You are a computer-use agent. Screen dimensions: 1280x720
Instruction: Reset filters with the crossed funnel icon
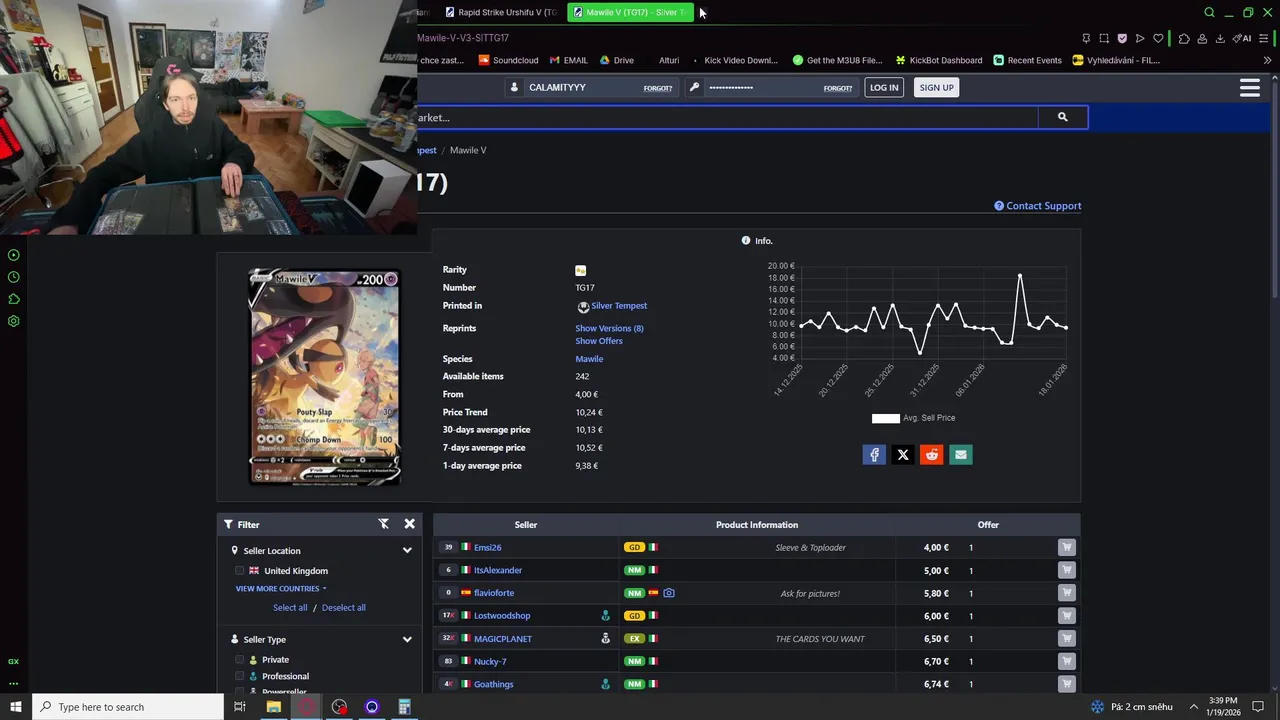(383, 524)
